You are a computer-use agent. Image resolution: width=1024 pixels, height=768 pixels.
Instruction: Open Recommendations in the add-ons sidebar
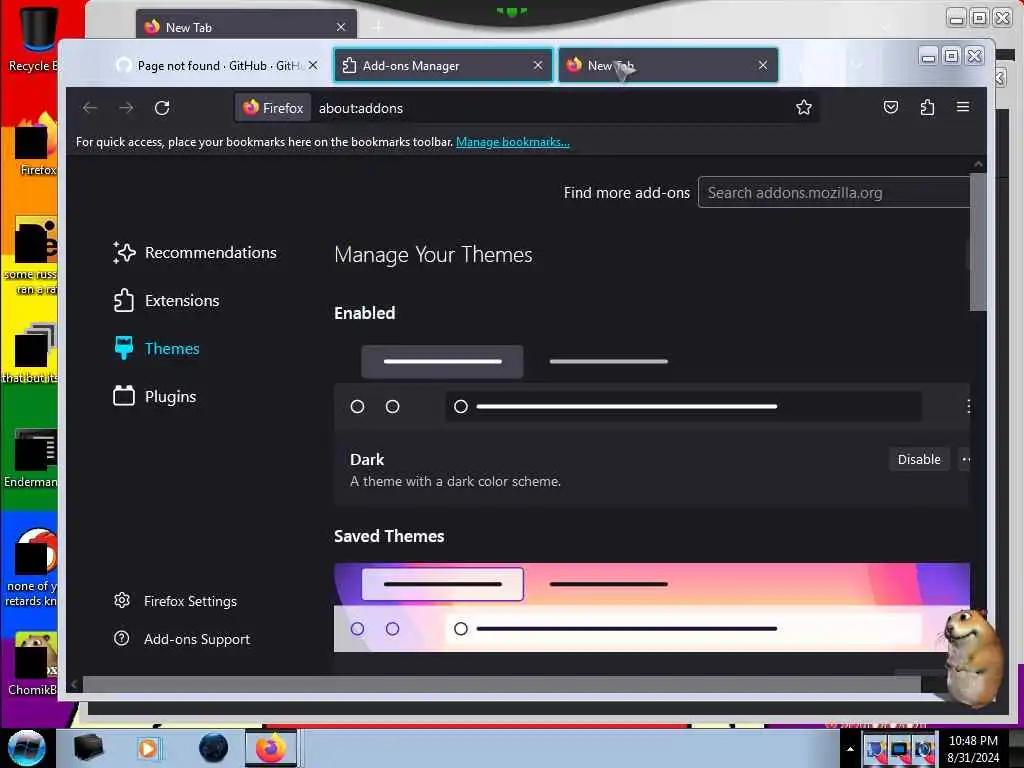pos(195,253)
